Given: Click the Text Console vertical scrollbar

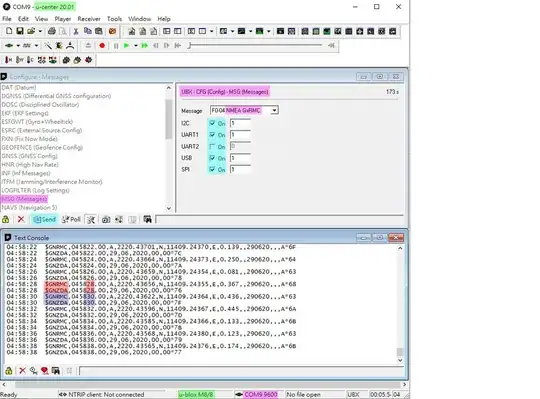Looking at the screenshot, I should click(400, 304).
